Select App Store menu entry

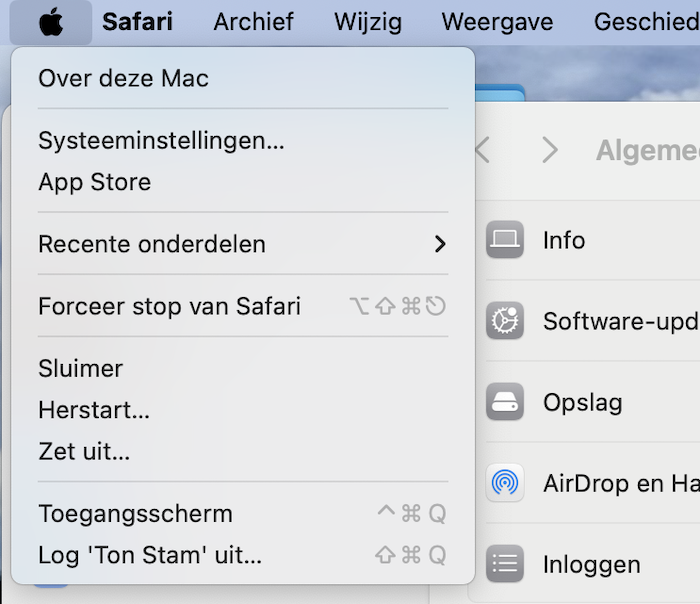click(x=95, y=182)
